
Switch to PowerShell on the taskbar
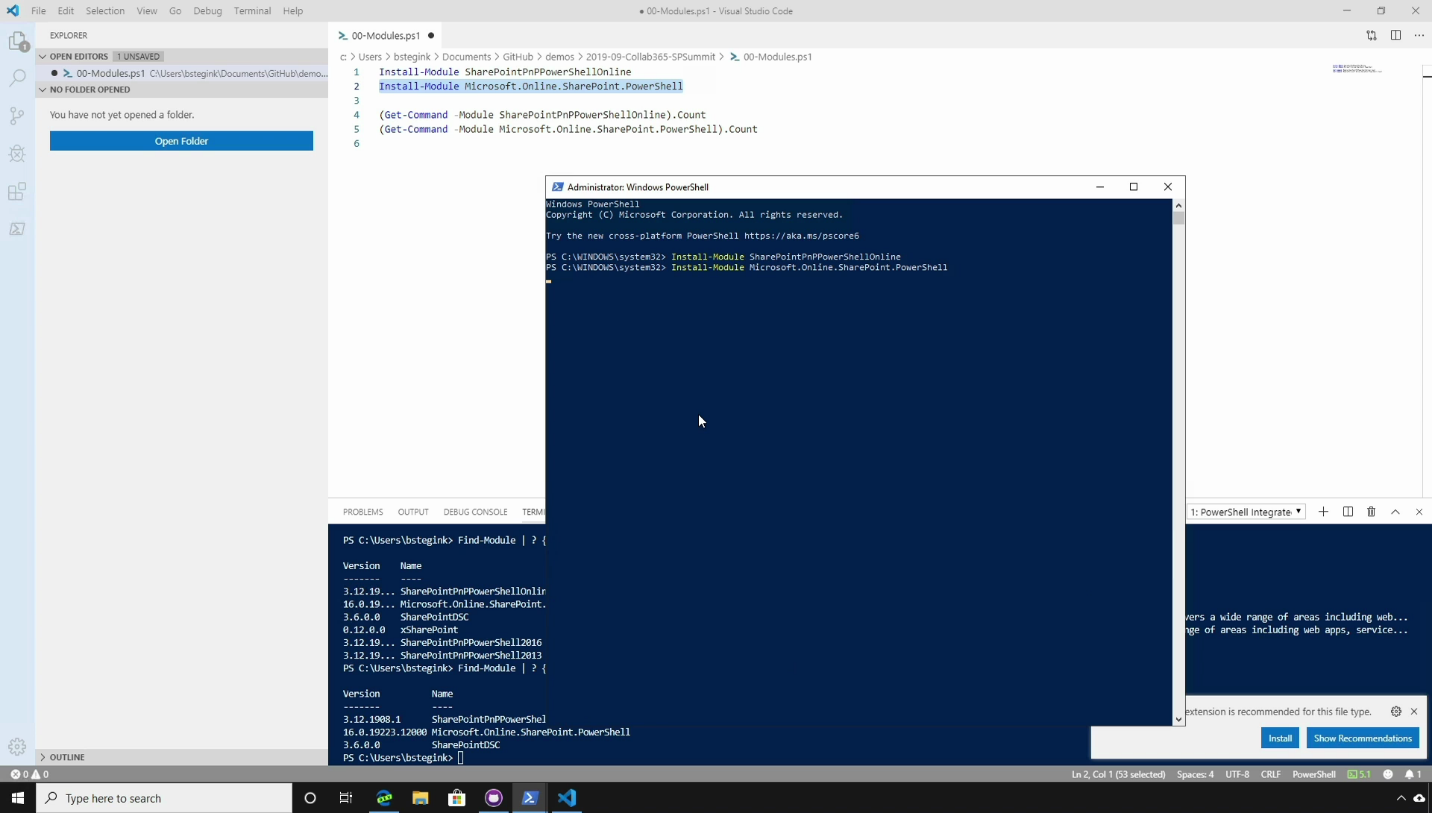tap(530, 798)
